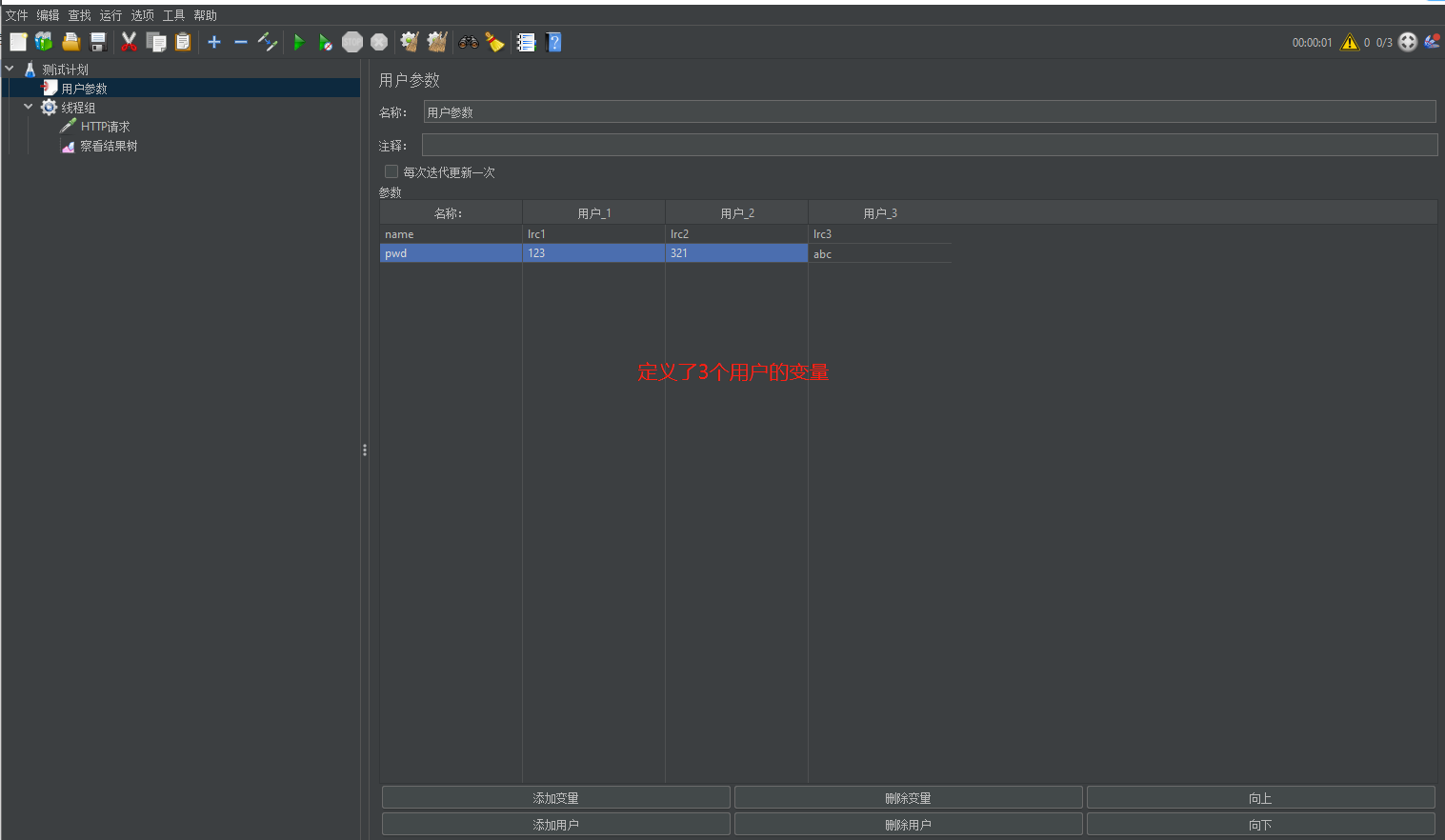Click the New test plan icon
This screenshot has height=840, width=1445.
(18, 42)
